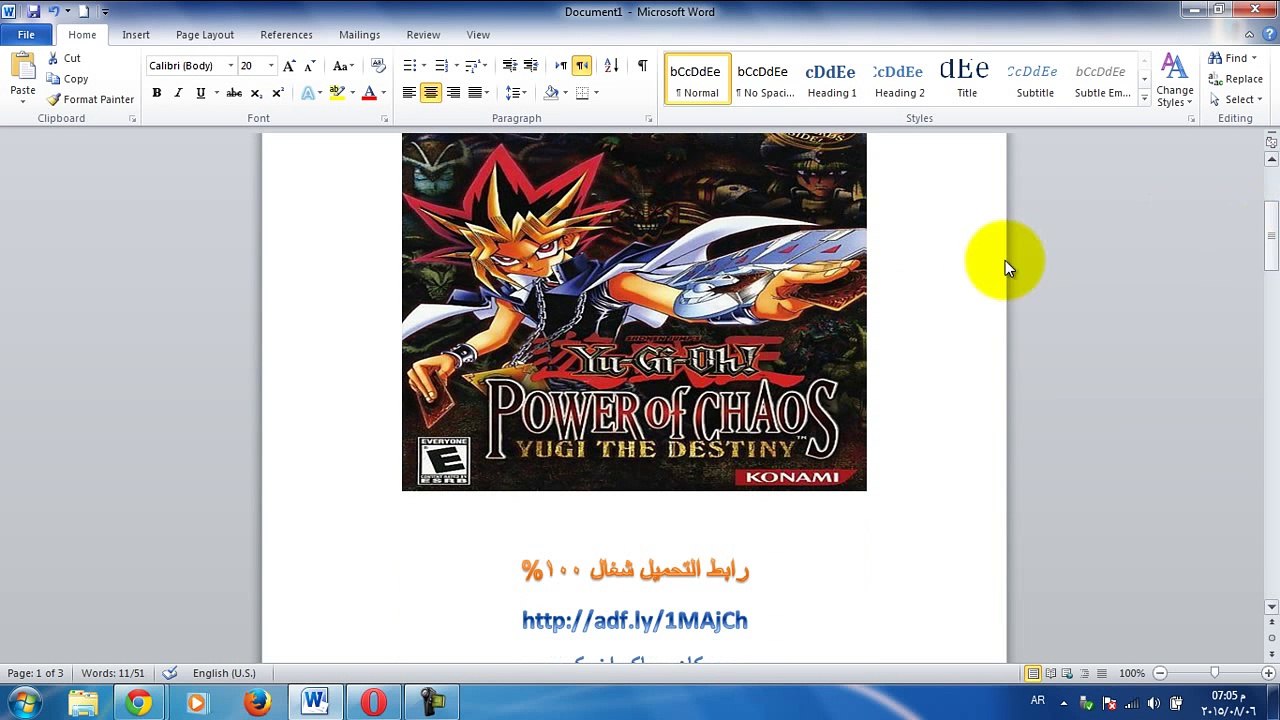
Task: Click the zoom slider handle
Action: (1214, 673)
